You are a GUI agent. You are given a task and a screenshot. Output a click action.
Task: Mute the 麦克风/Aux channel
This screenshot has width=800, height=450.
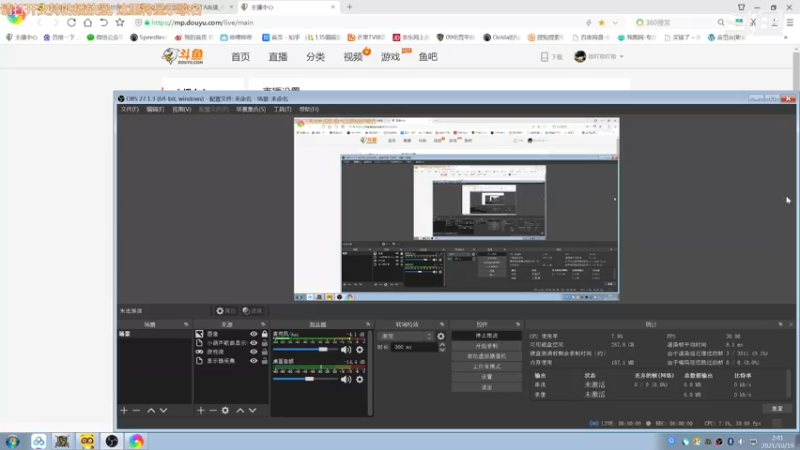pyautogui.click(x=346, y=349)
